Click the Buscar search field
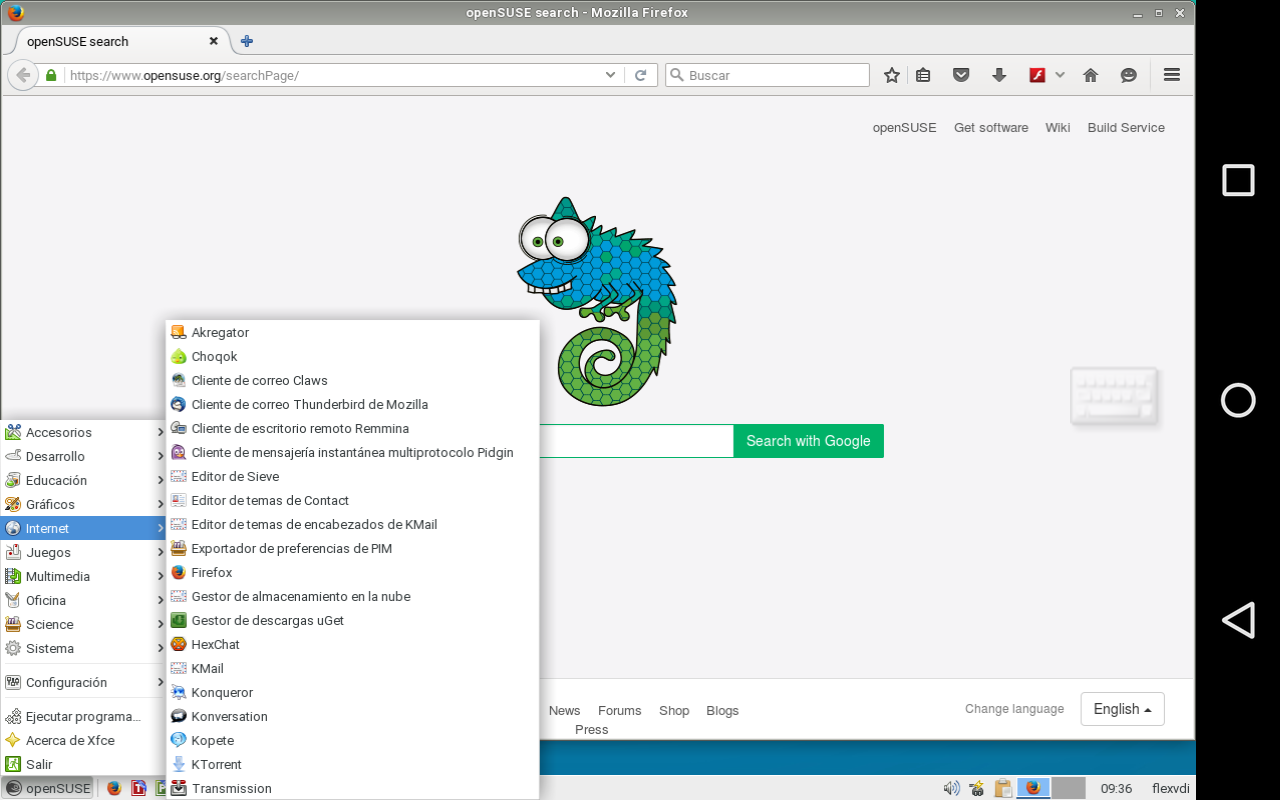Screen dimensions: 1280x800 pyautogui.click(x=768, y=75)
